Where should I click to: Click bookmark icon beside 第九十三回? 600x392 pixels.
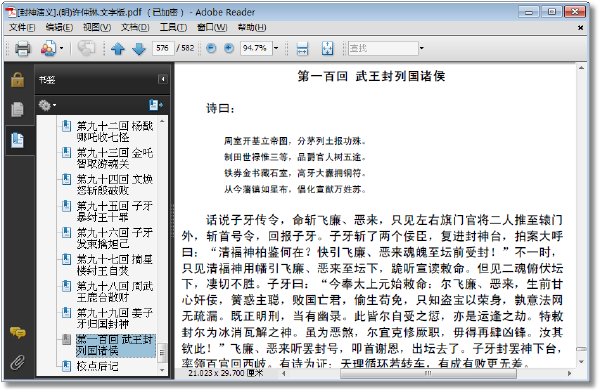coord(67,153)
